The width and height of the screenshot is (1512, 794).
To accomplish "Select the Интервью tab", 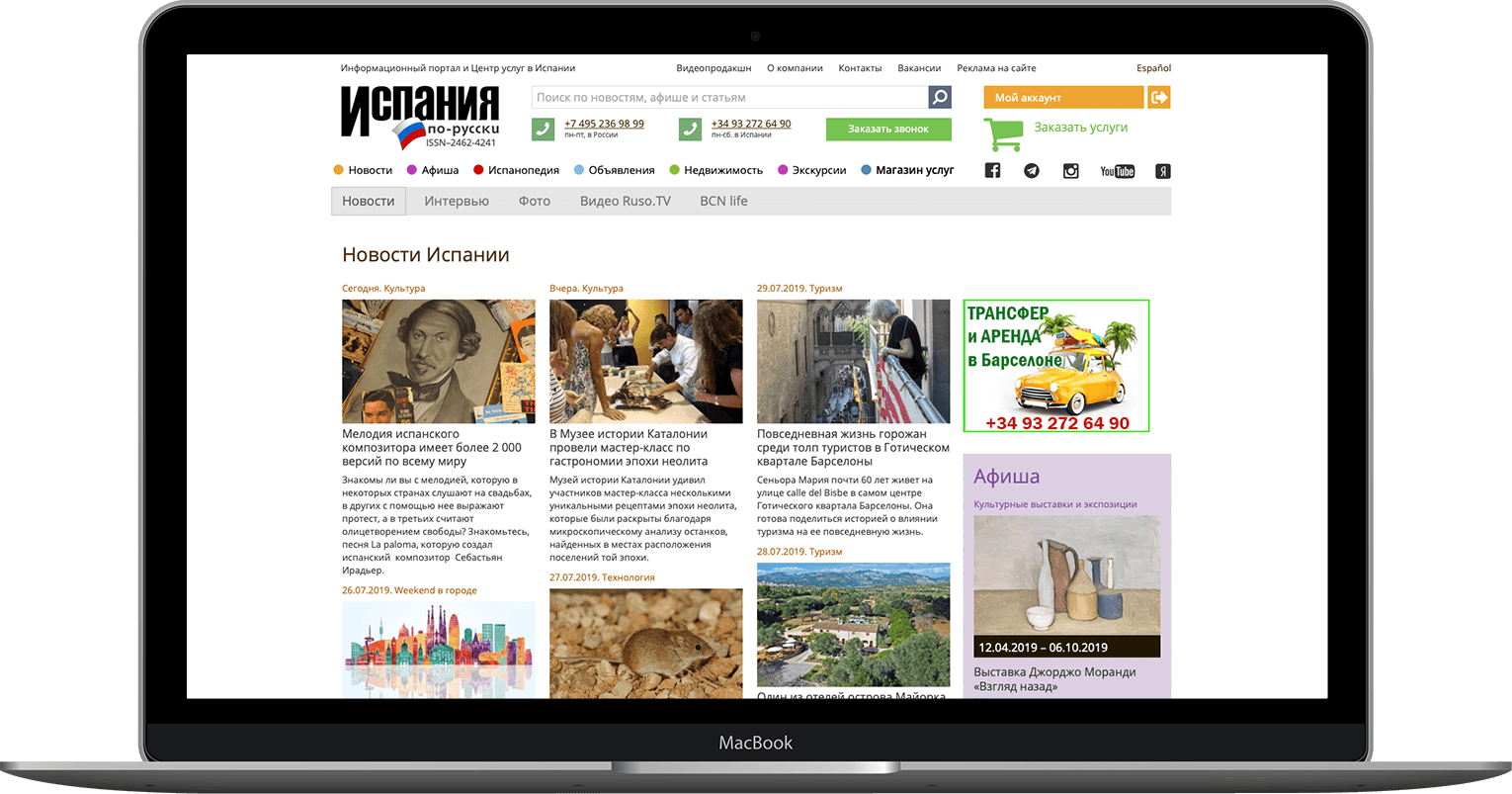I will [x=457, y=201].
